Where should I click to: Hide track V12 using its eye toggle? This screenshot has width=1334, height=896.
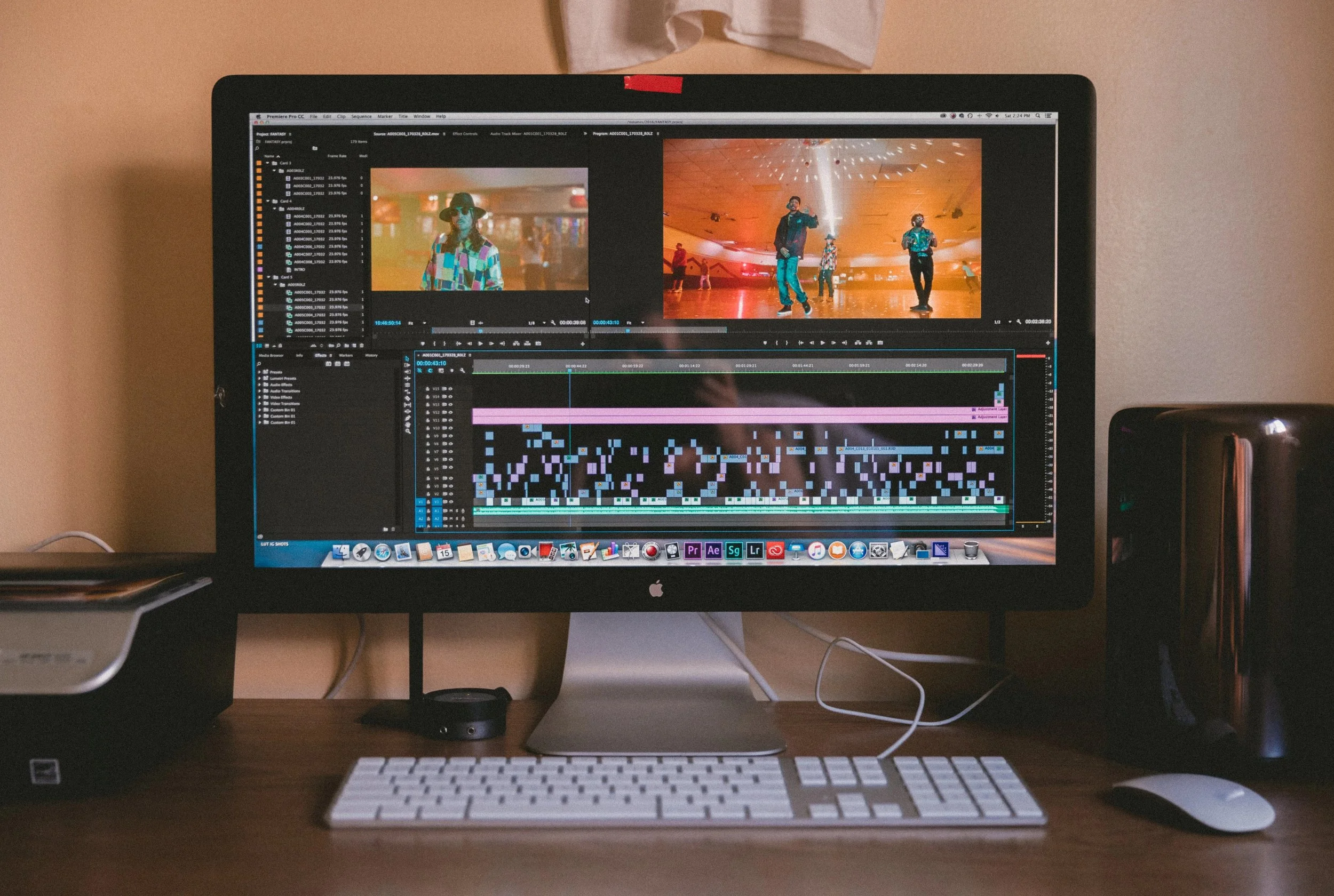[x=450, y=412]
